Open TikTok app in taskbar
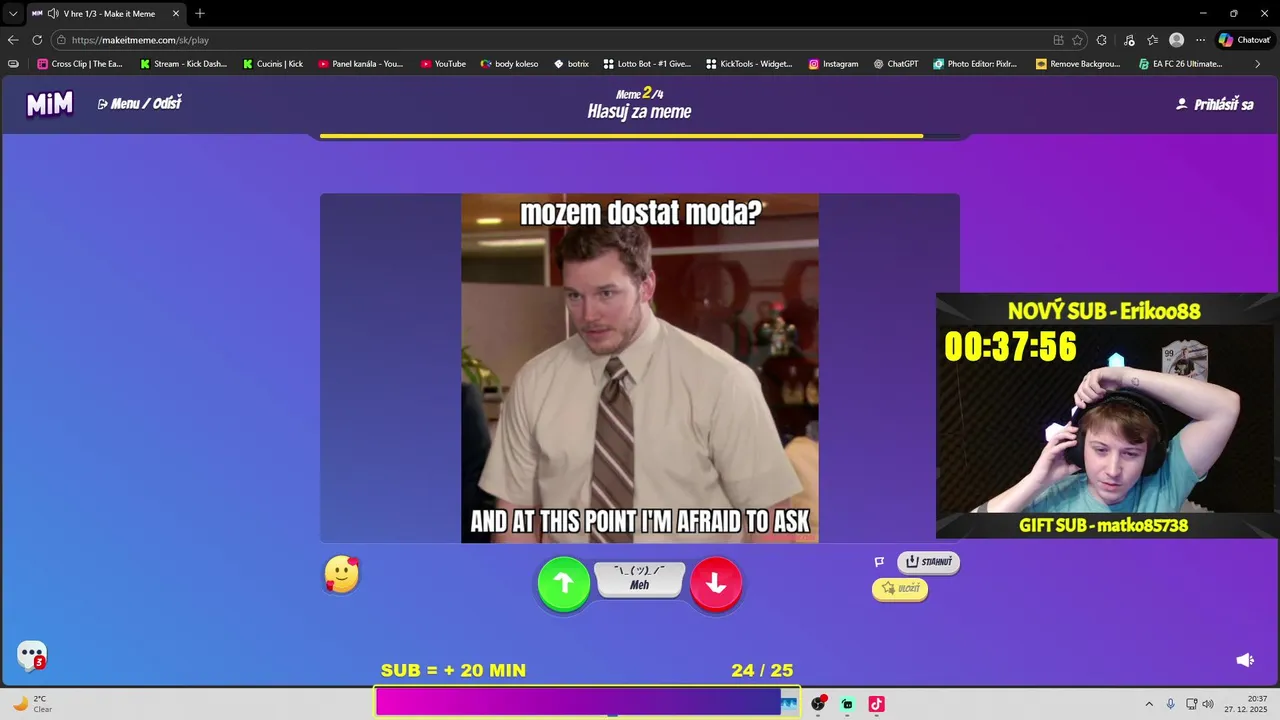1280x720 pixels. (876, 704)
